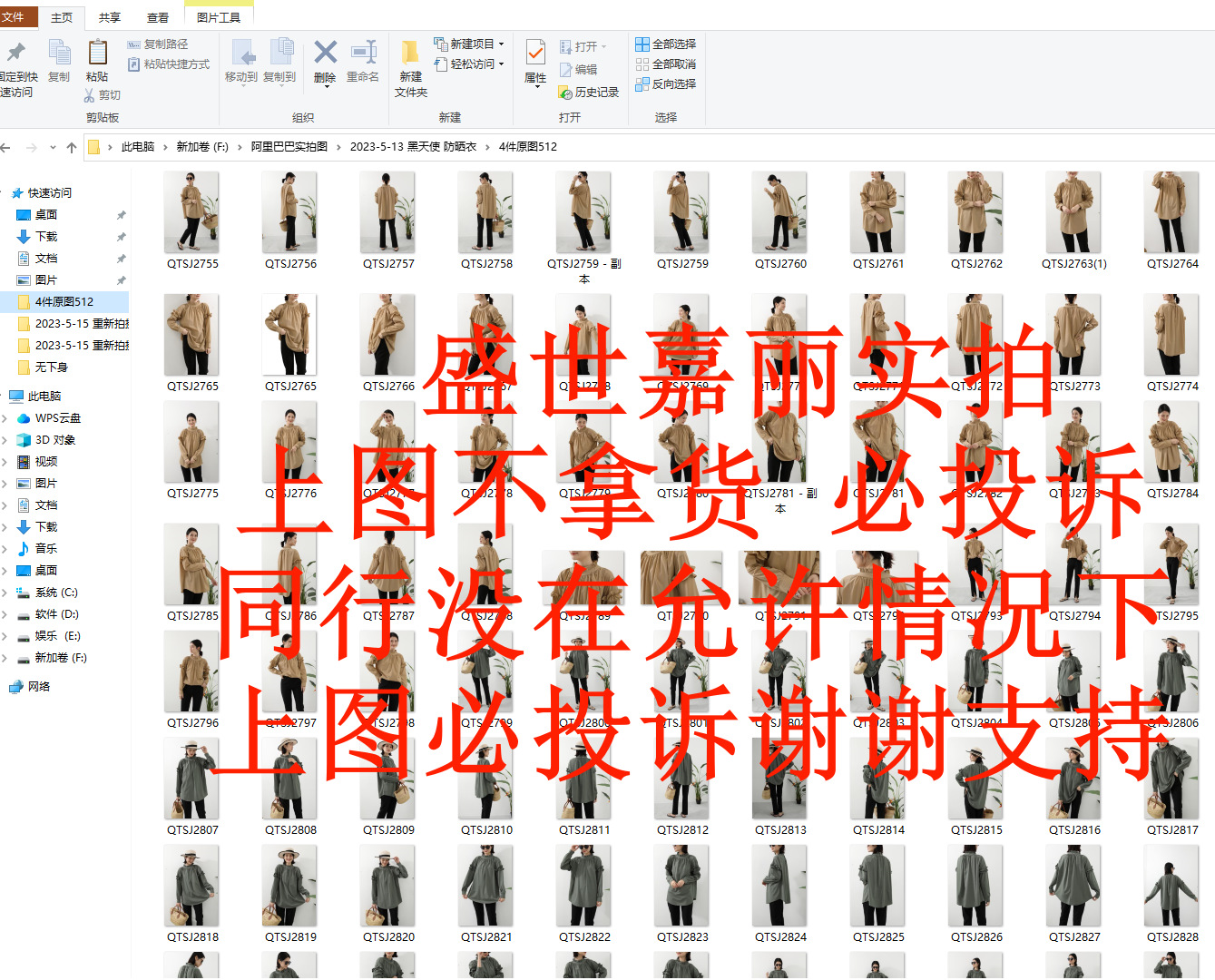This screenshot has width=1215, height=980.
Task: Switch to the 共享 ribbon tab
Action: pos(110,18)
